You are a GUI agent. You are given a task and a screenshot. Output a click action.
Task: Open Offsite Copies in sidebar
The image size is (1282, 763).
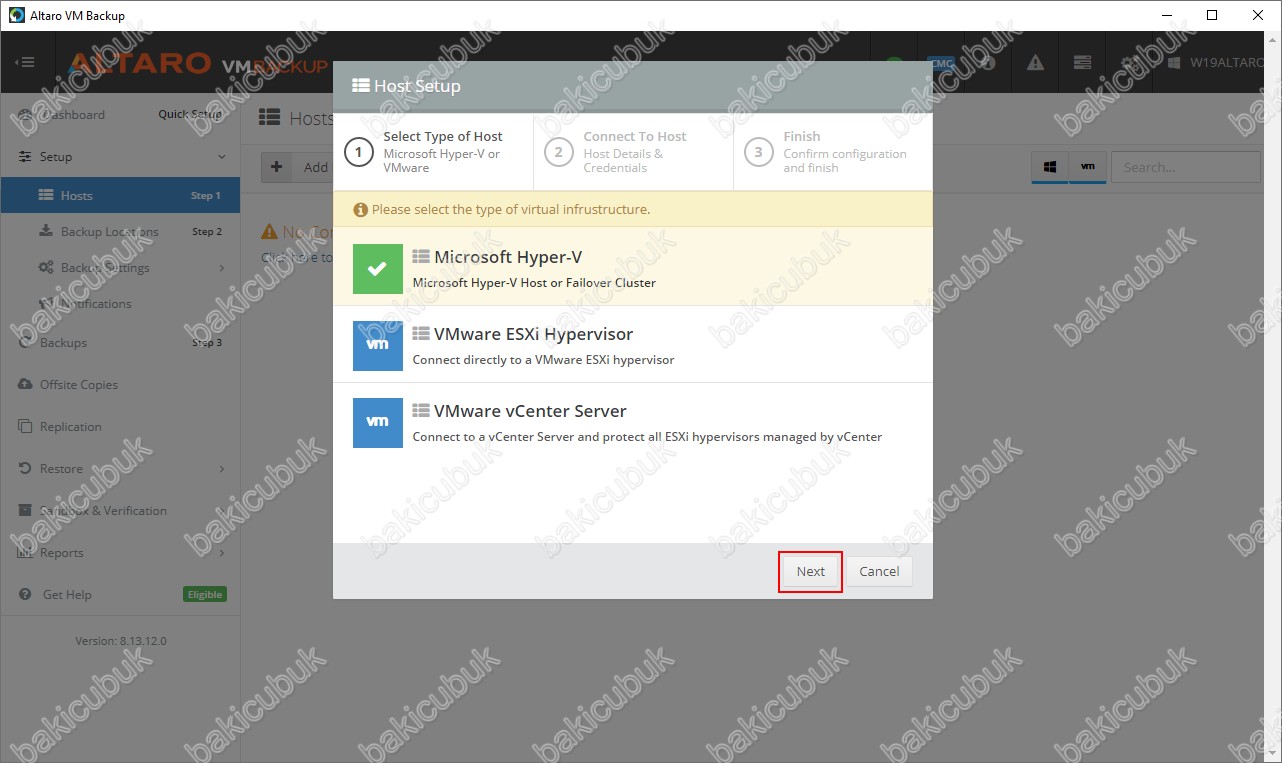click(x=120, y=384)
